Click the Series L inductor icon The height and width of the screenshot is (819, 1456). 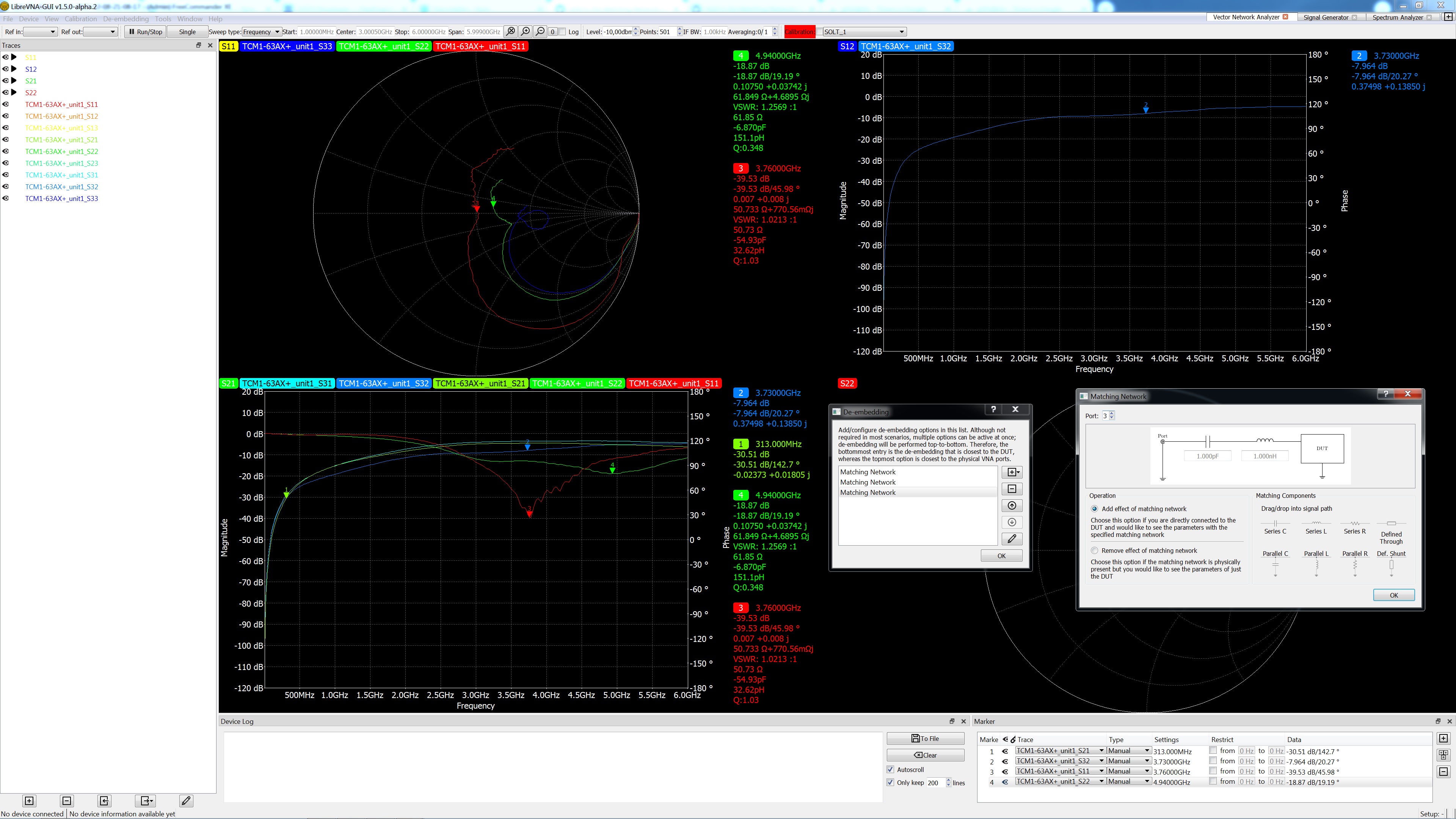1316,523
